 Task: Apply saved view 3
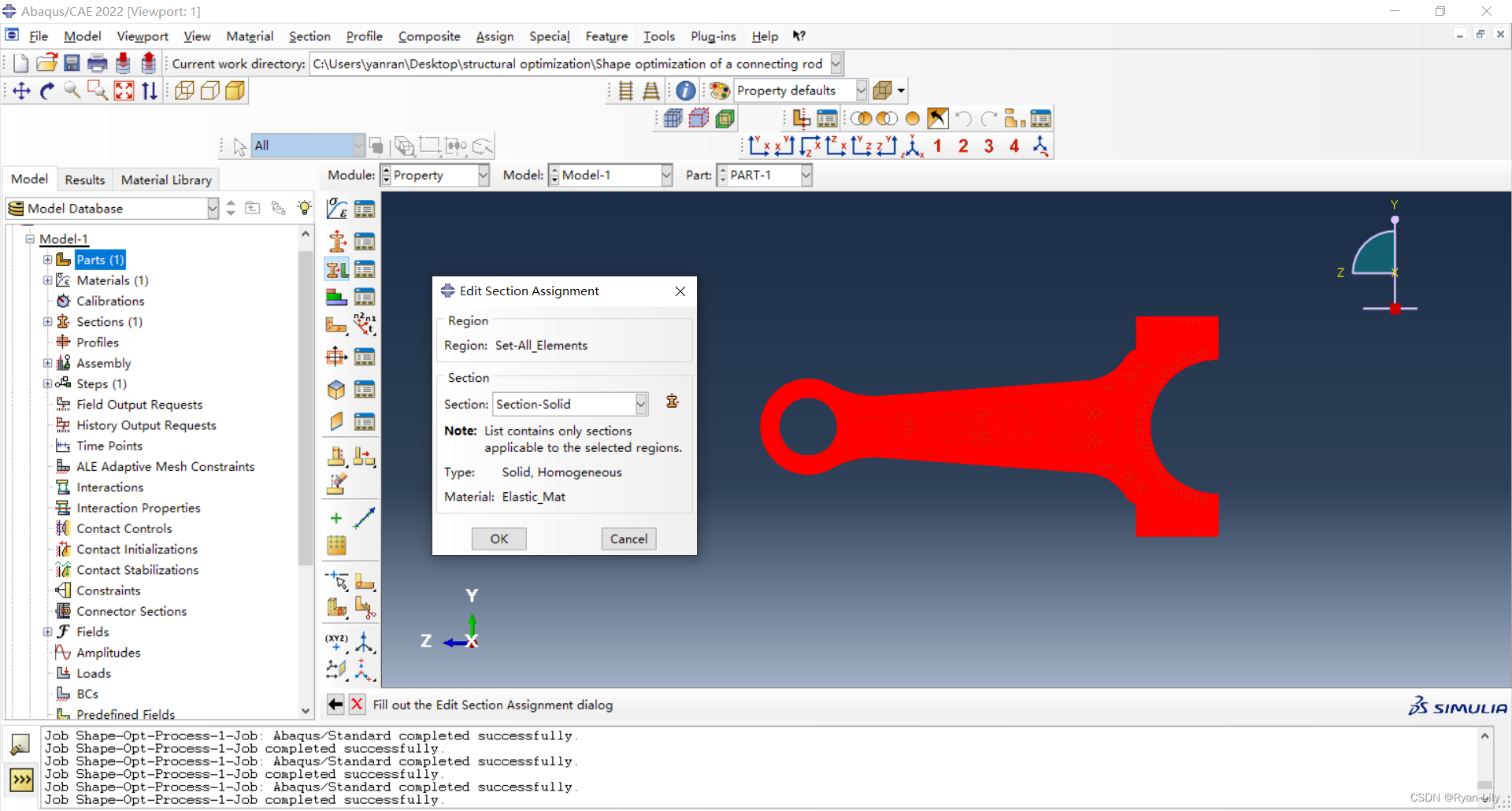pos(989,146)
